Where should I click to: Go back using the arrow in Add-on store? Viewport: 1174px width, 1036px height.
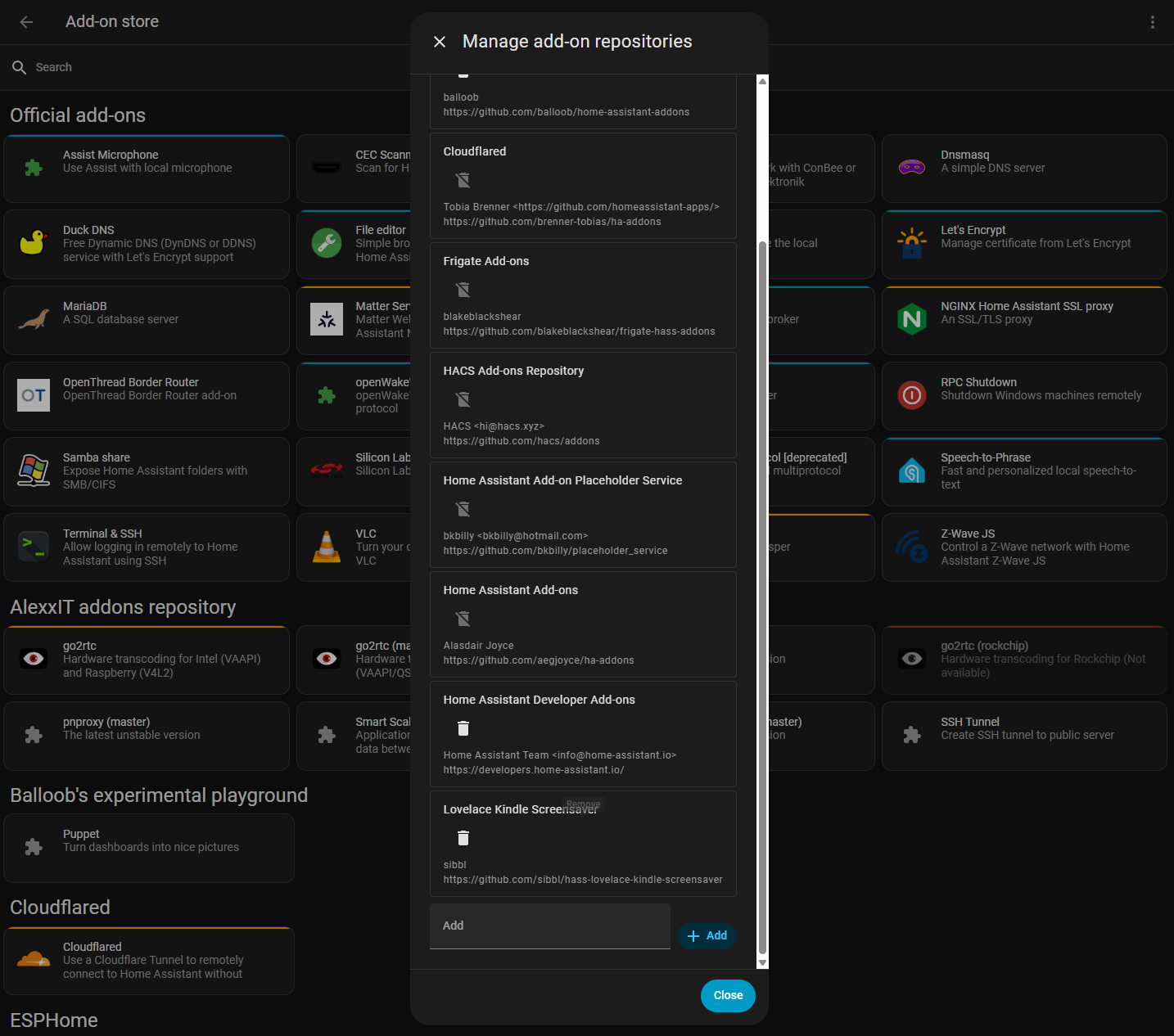[26, 22]
